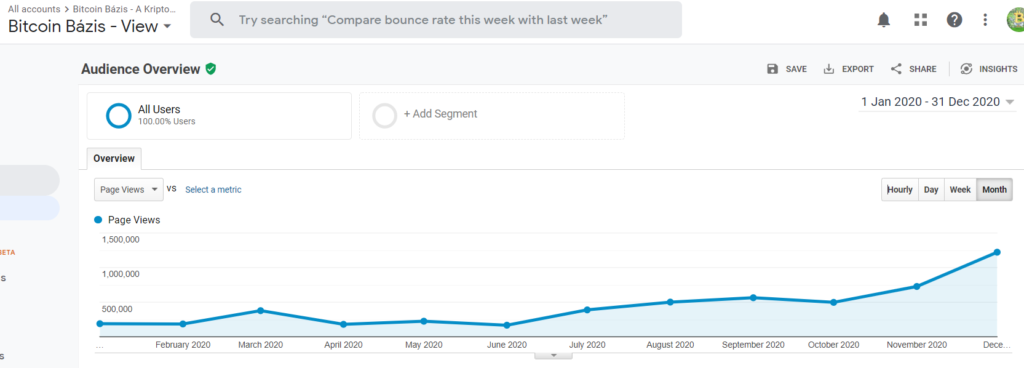The image size is (1024, 368).
Task: Click the 1,000,000 axis label
Action: [x=120, y=274]
